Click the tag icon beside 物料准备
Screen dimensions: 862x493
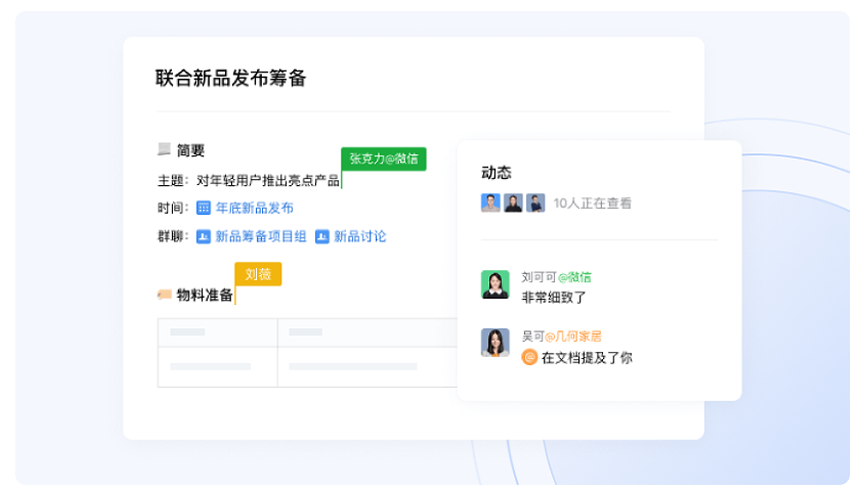[164, 295]
